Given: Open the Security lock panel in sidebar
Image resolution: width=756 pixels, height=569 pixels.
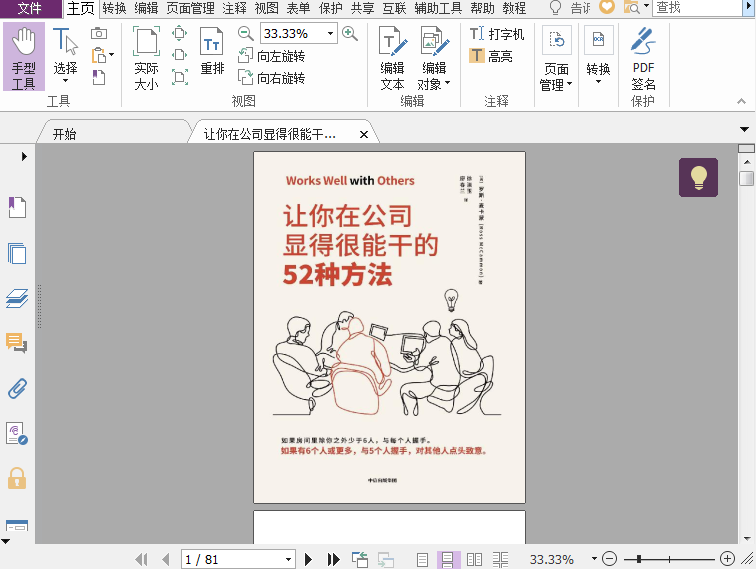Looking at the screenshot, I should (17, 478).
